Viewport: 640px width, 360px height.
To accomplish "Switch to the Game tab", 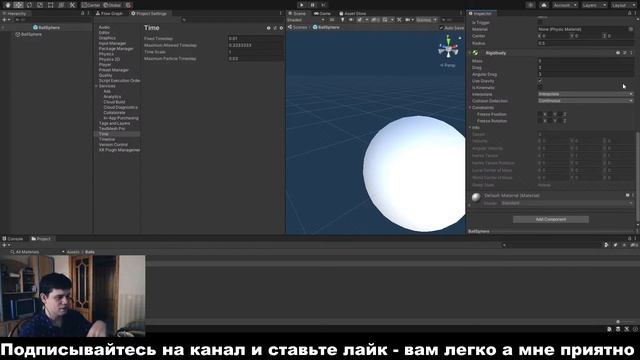I will (322, 13).
